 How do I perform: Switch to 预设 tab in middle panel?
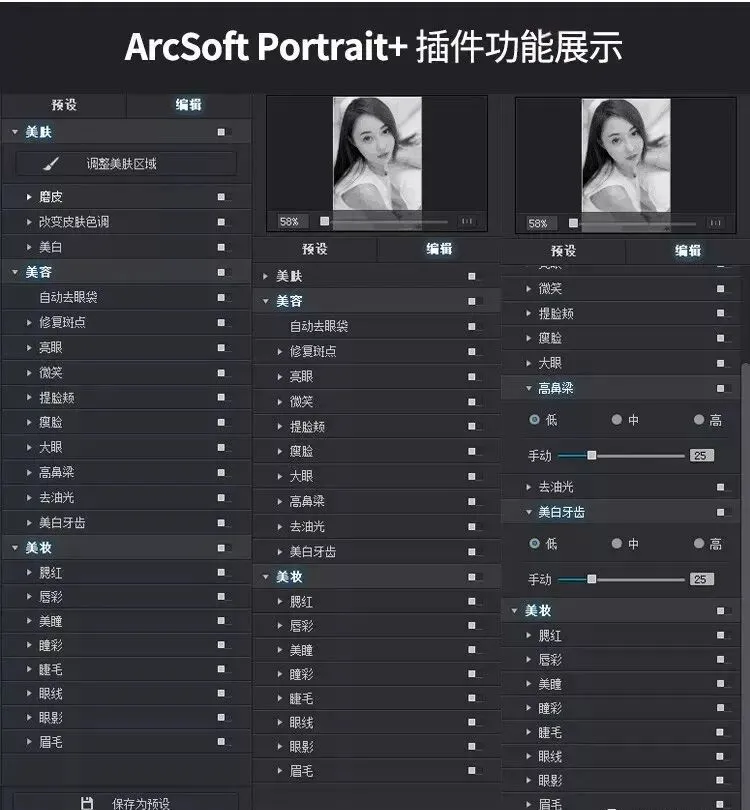click(315, 249)
